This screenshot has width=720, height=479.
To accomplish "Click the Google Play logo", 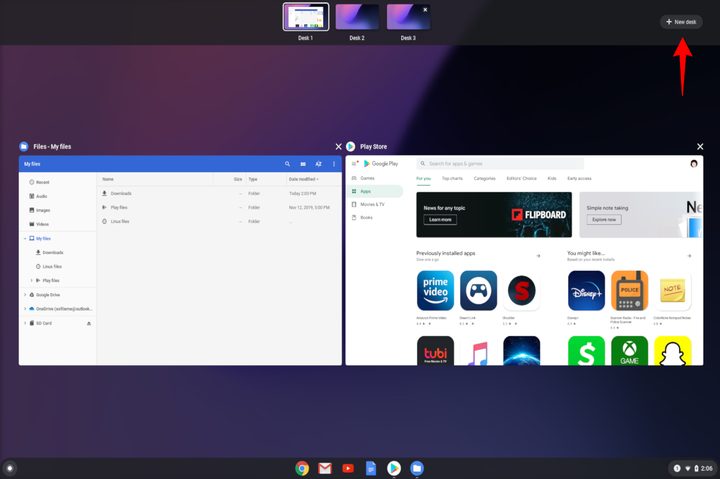I will [x=381, y=163].
